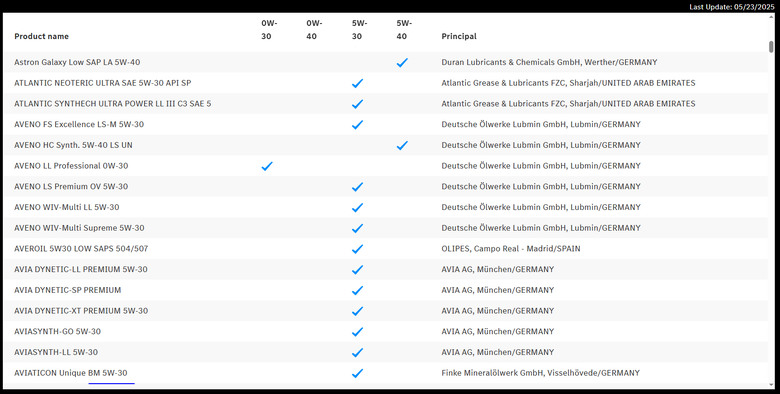
Task: Click checkmark in Astron Galaxy Low SAP row
Action: point(402,63)
